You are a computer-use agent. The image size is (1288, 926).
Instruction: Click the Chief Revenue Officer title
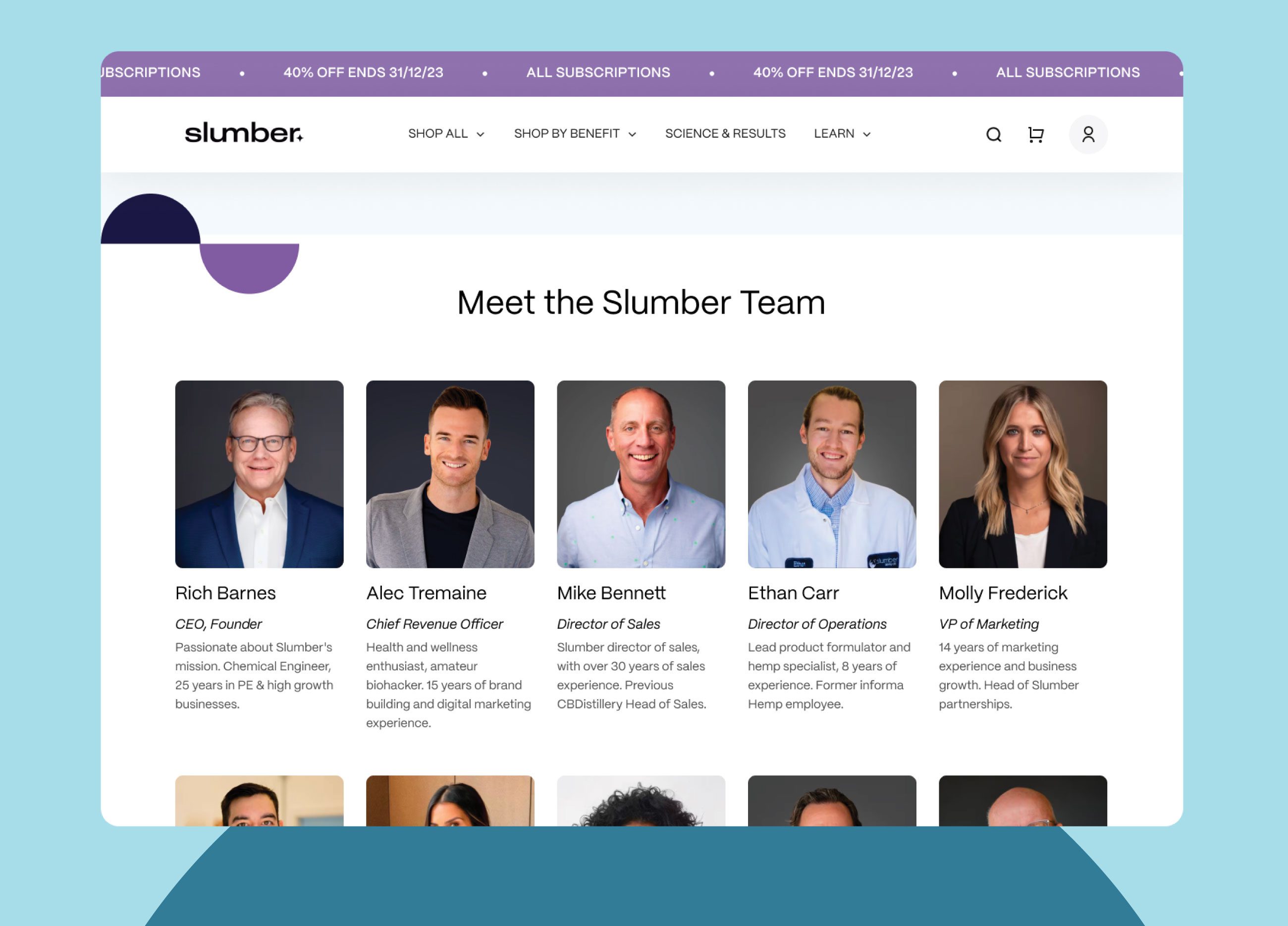click(434, 624)
